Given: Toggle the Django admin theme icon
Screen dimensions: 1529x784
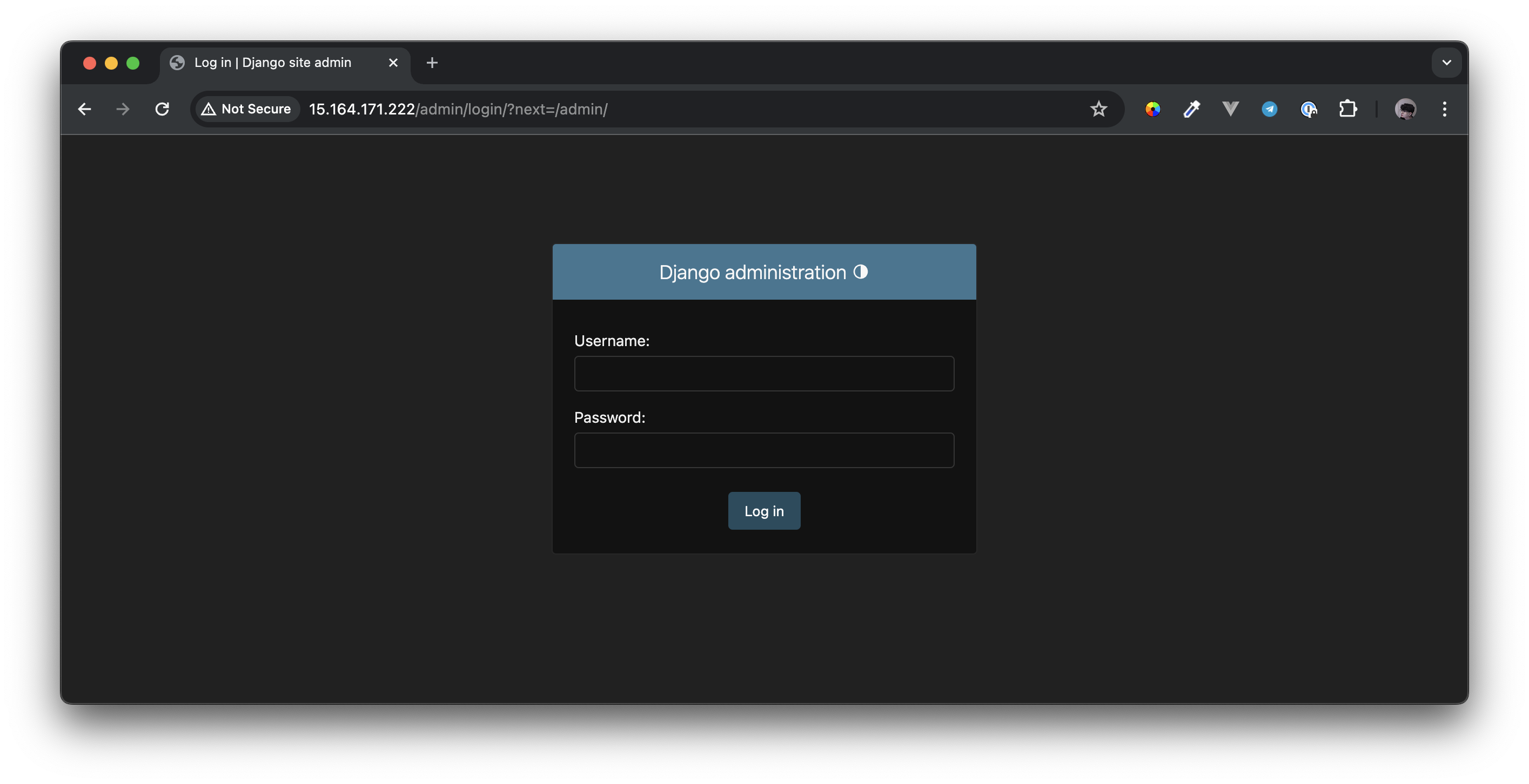Looking at the screenshot, I should click(860, 272).
